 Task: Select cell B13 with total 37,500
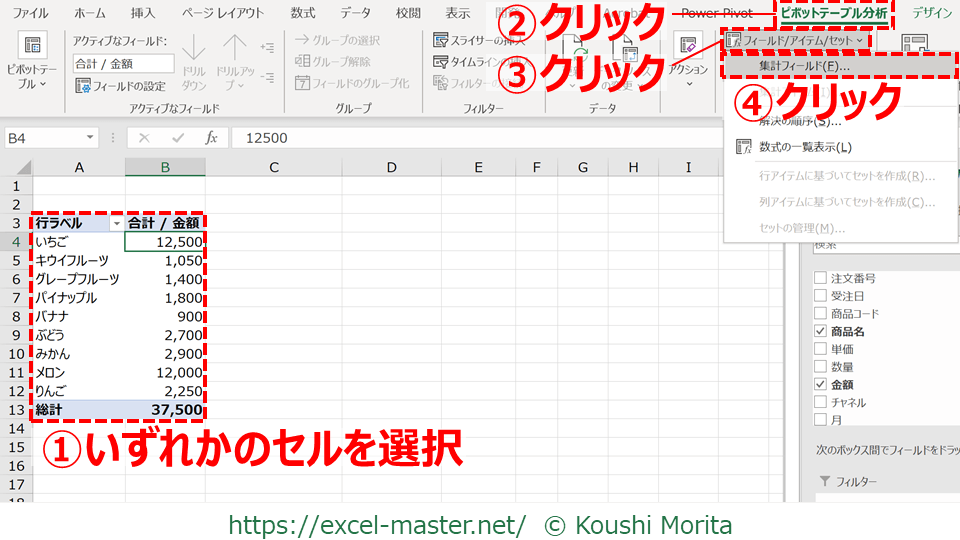click(x=165, y=410)
